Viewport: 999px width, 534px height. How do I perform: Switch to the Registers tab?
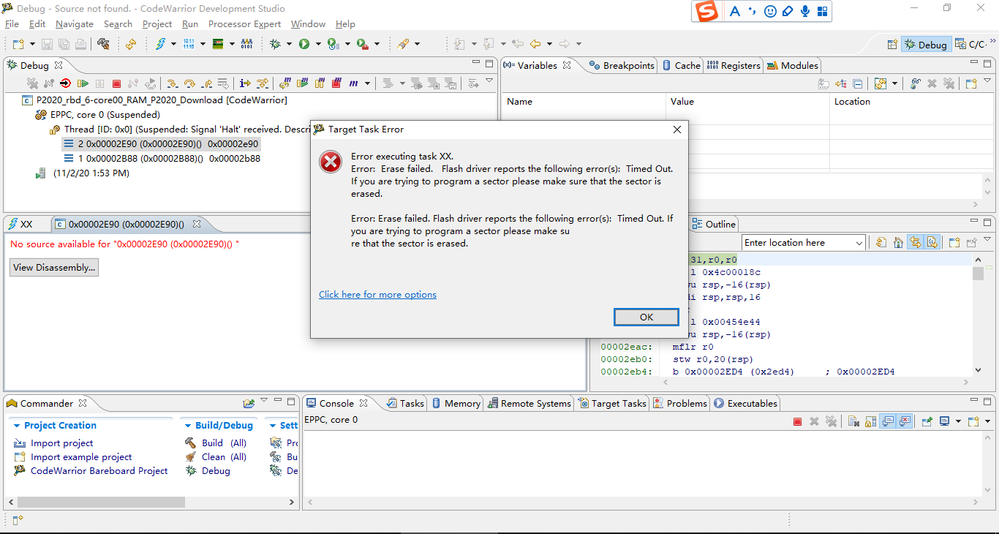point(734,66)
